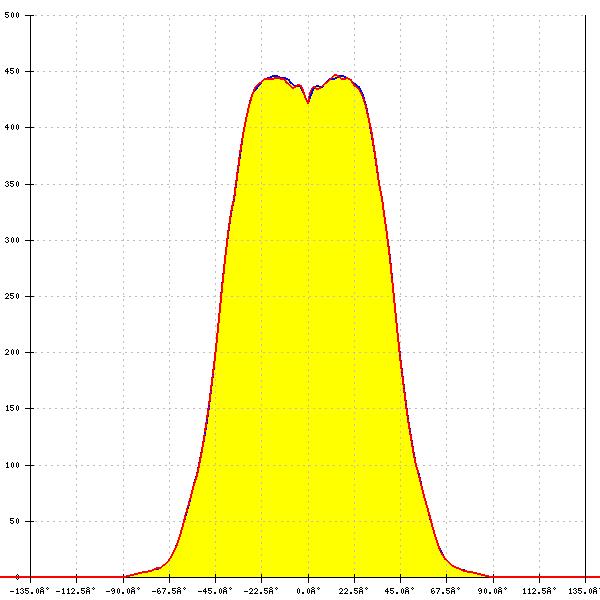Click the central dip of the curve at 0°
The height and width of the screenshot is (600, 600).
tap(308, 103)
